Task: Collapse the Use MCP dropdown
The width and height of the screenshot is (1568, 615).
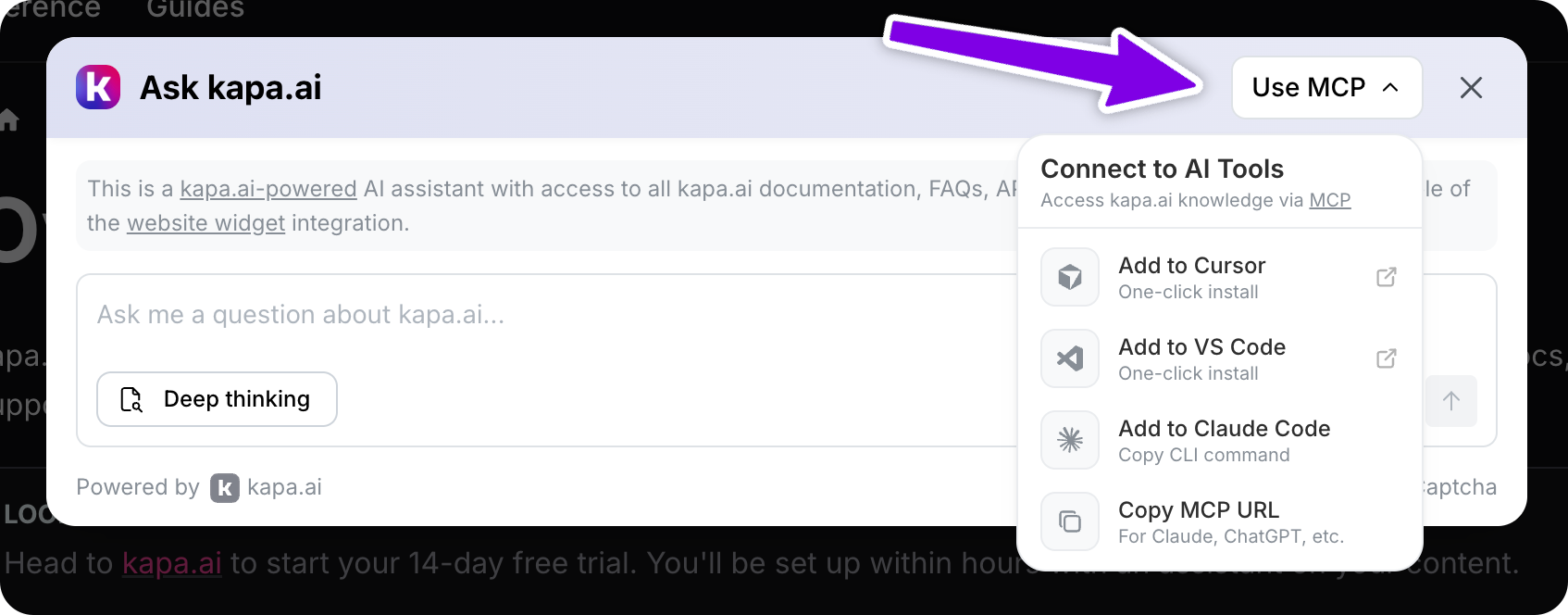Action: tap(1326, 87)
